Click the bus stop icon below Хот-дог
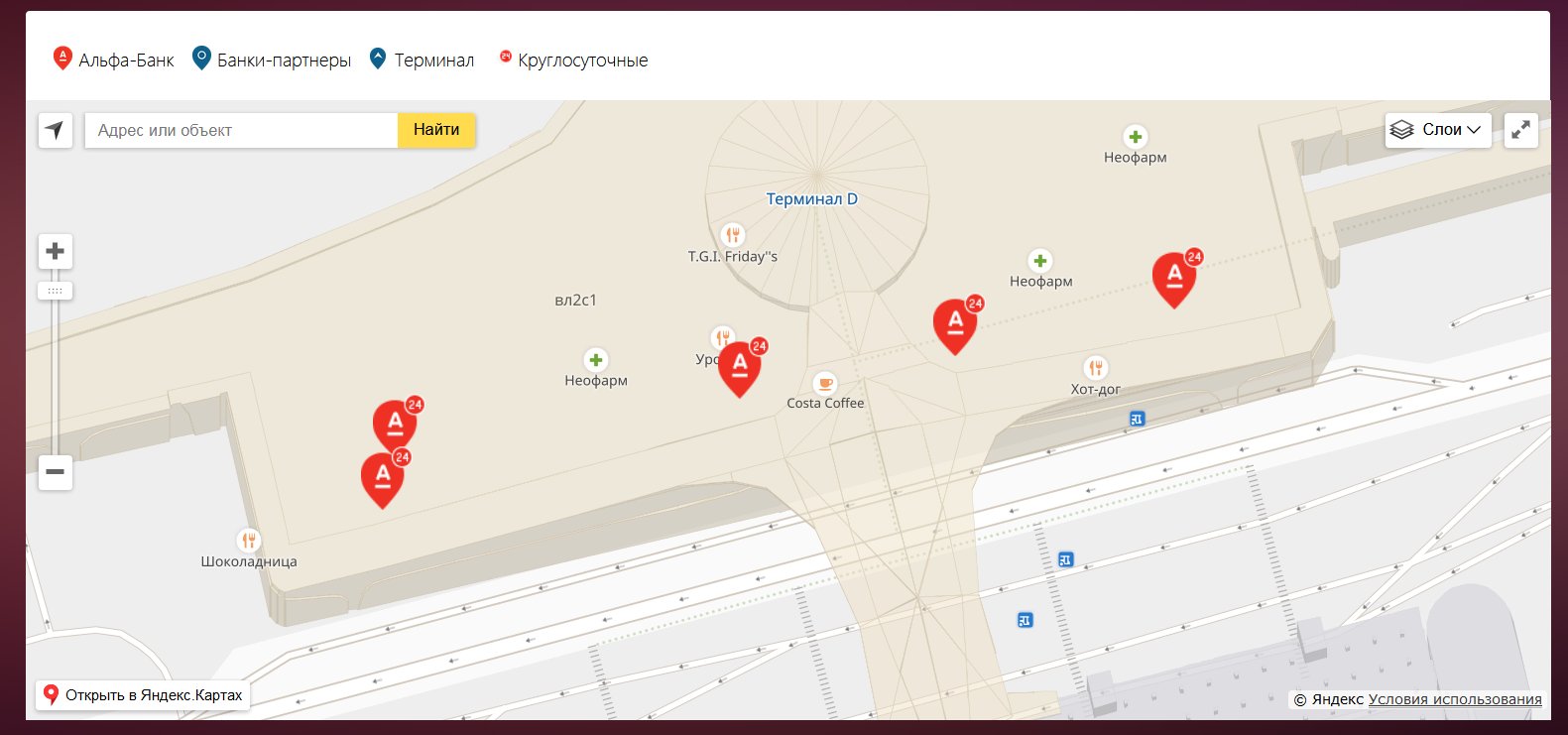Image resolution: width=1568 pixels, height=735 pixels. [1137, 420]
